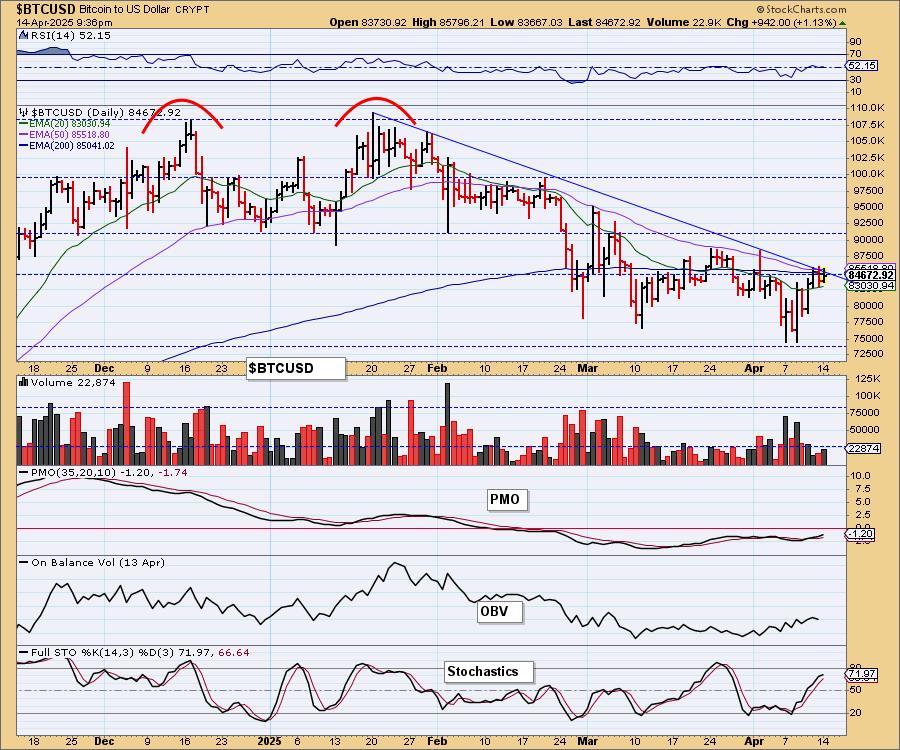Click the green up arrow after Chg
Image resolution: width=900 pixels, height=750 pixels.
[842, 22]
